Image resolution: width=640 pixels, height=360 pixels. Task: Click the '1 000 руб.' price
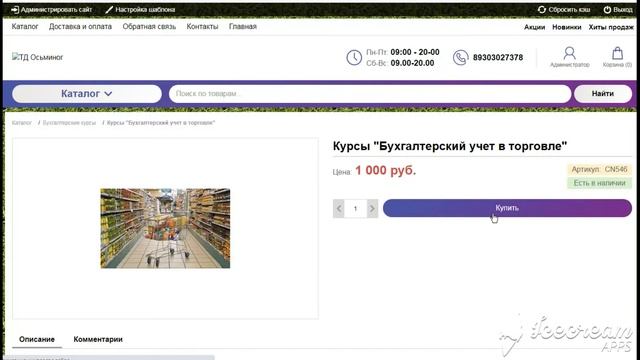385,171
